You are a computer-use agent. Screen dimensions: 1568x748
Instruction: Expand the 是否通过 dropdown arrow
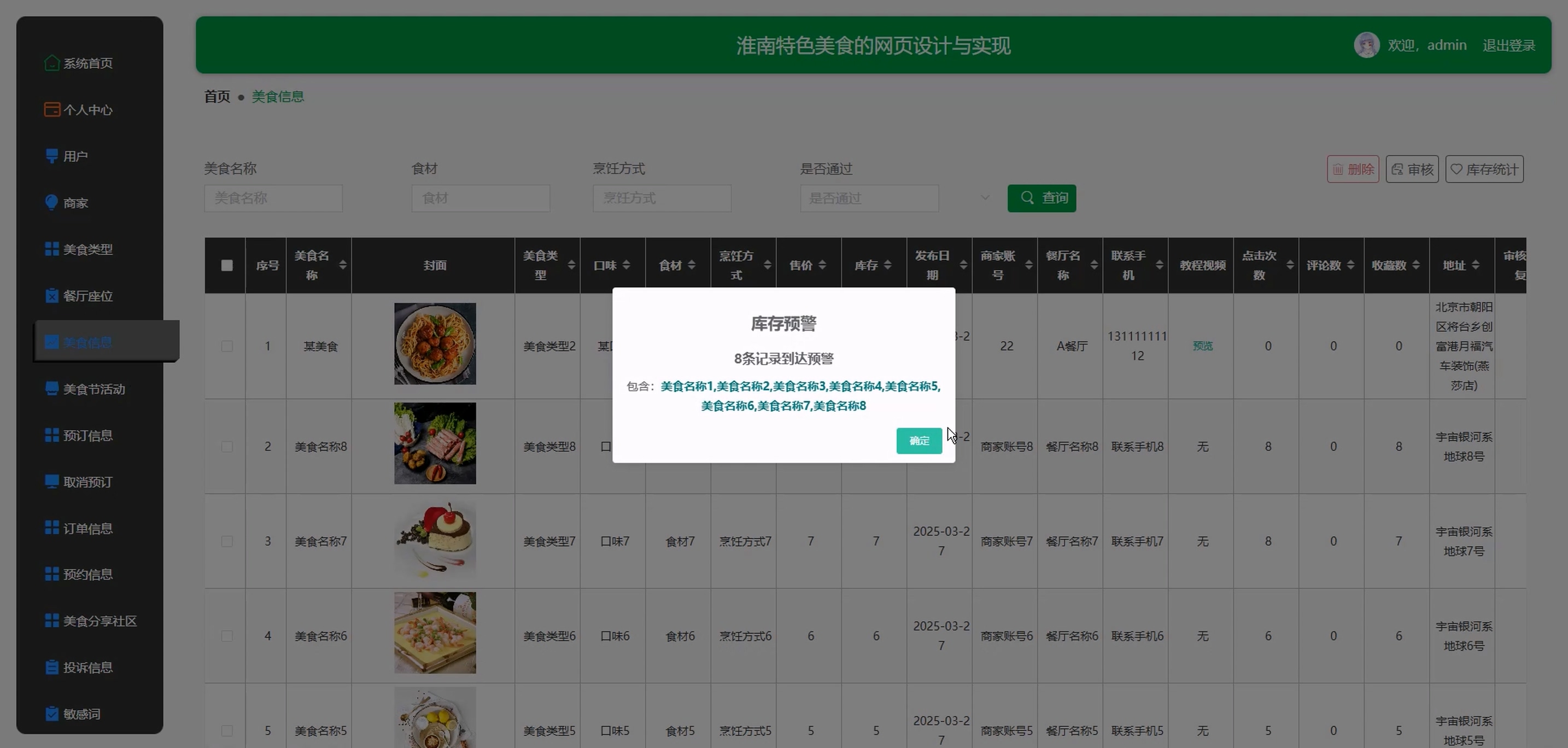coord(984,198)
